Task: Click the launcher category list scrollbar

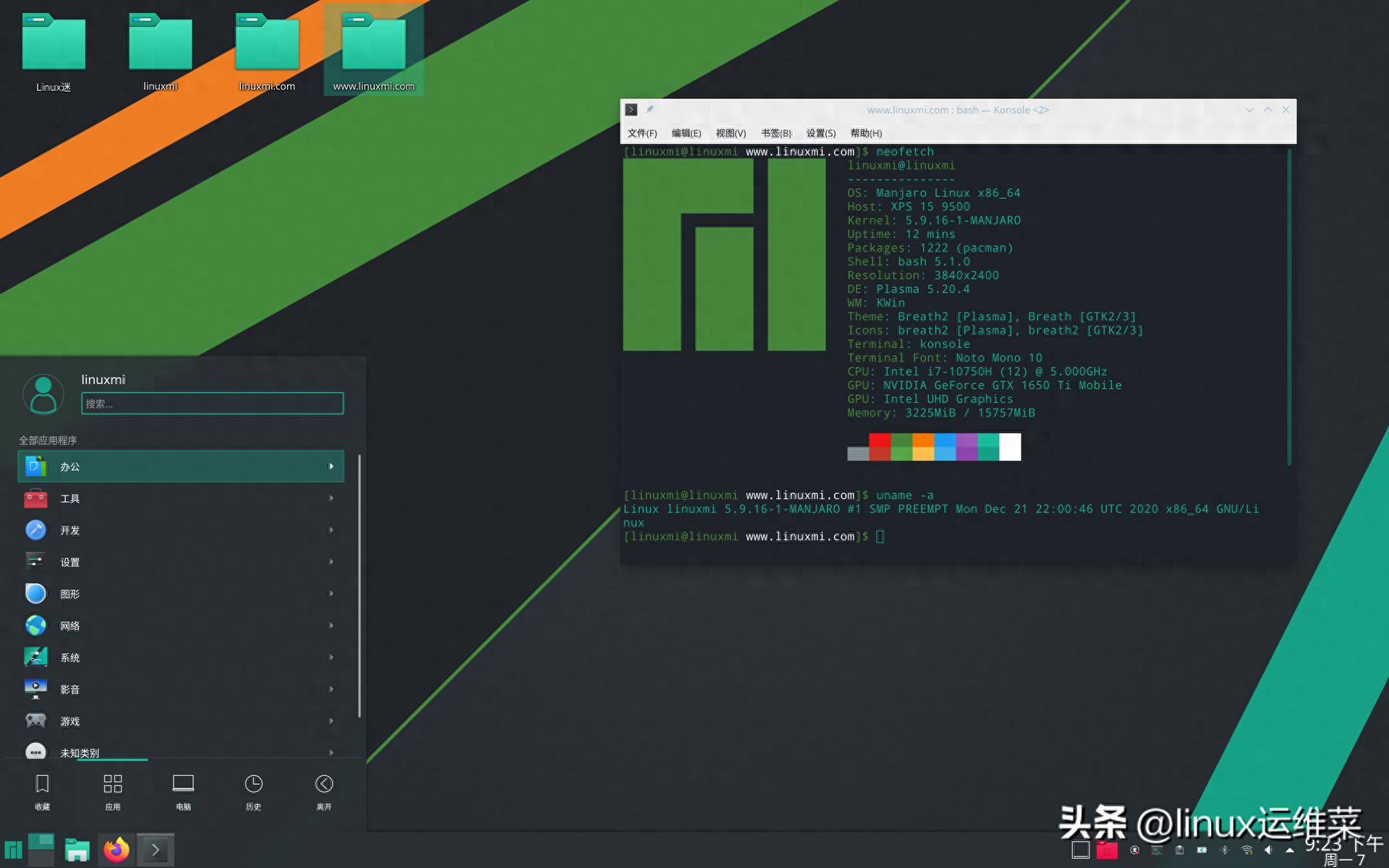Action: (359, 586)
